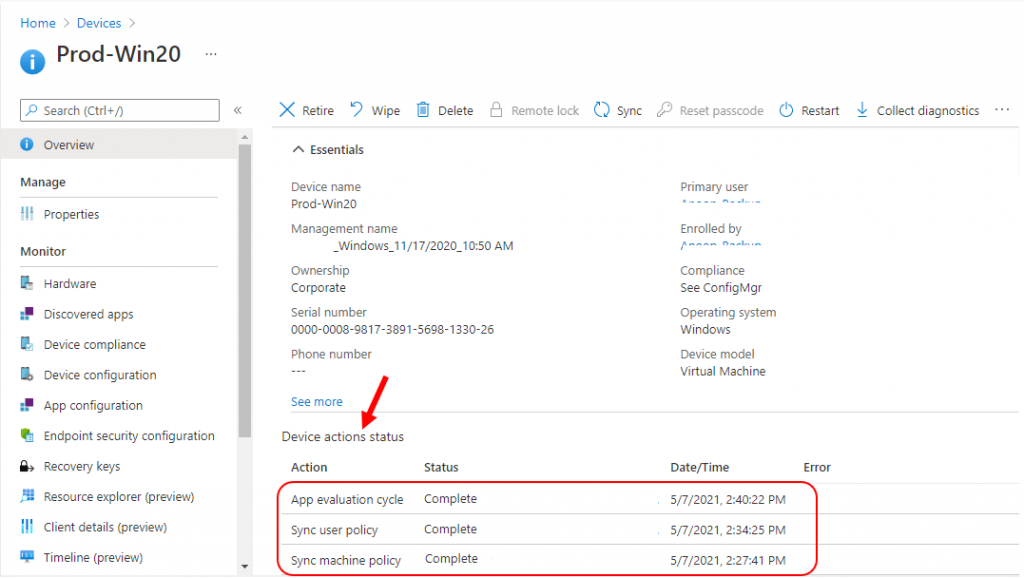Open the ellipsis menu next to Prod-Win20

pos(210,54)
